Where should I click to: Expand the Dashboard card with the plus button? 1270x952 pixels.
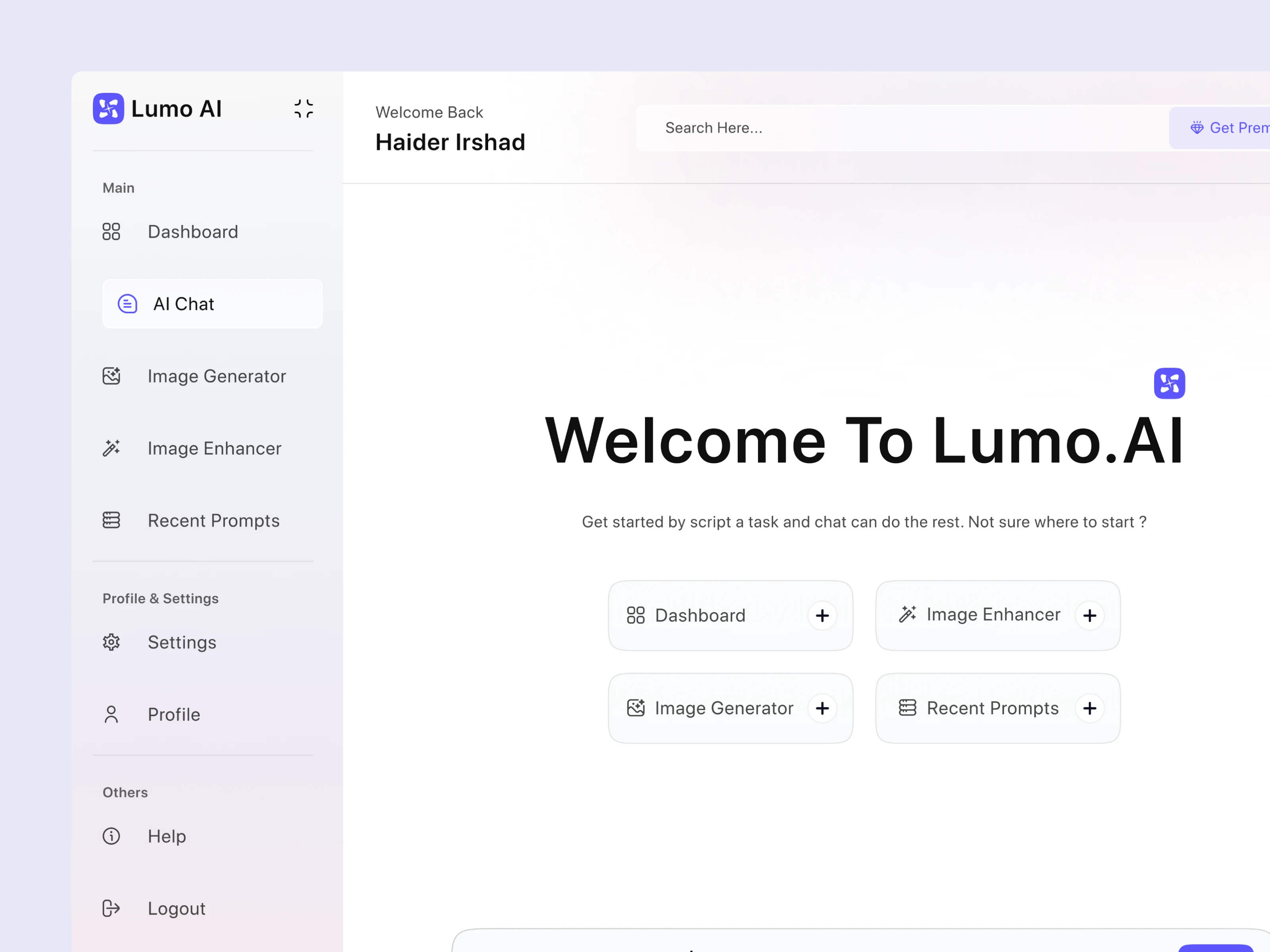pyautogui.click(x=822, y=616)
